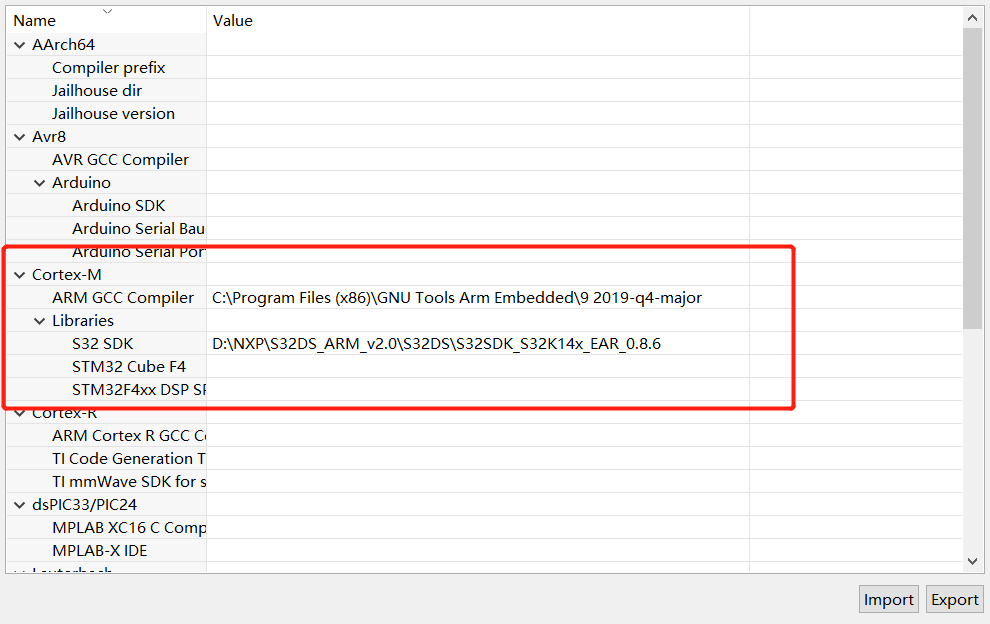Click the AVR GCC Compiler value cell

point(478,160)
